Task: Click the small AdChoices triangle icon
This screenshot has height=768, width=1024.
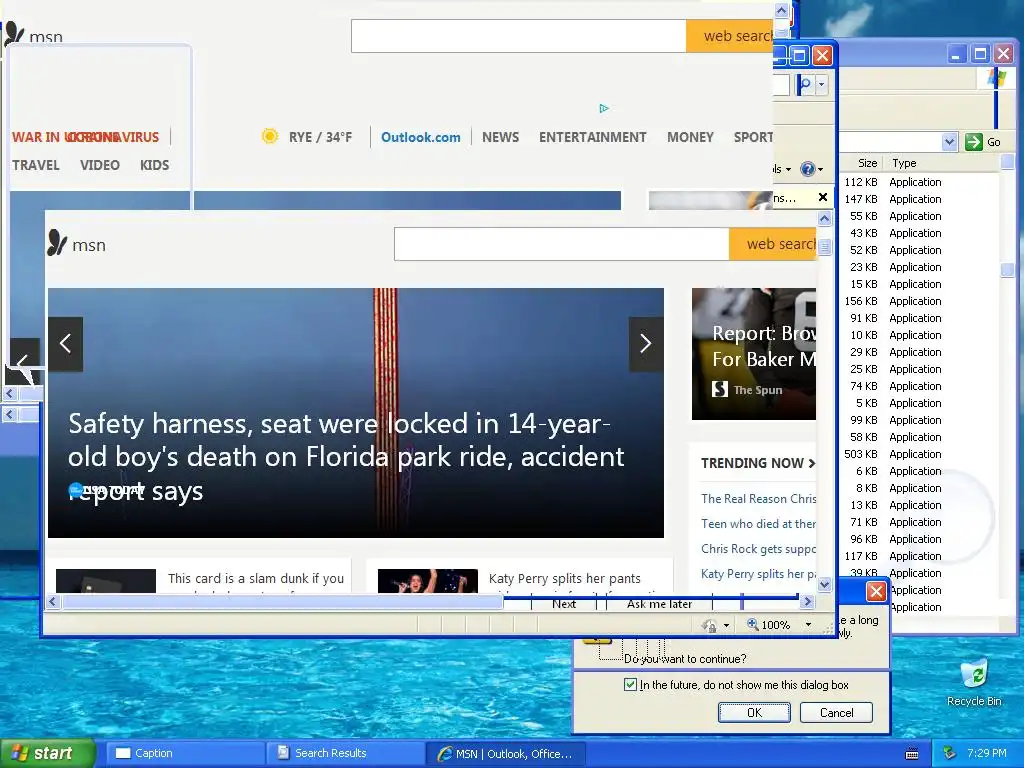Action: tap(604, 108)
